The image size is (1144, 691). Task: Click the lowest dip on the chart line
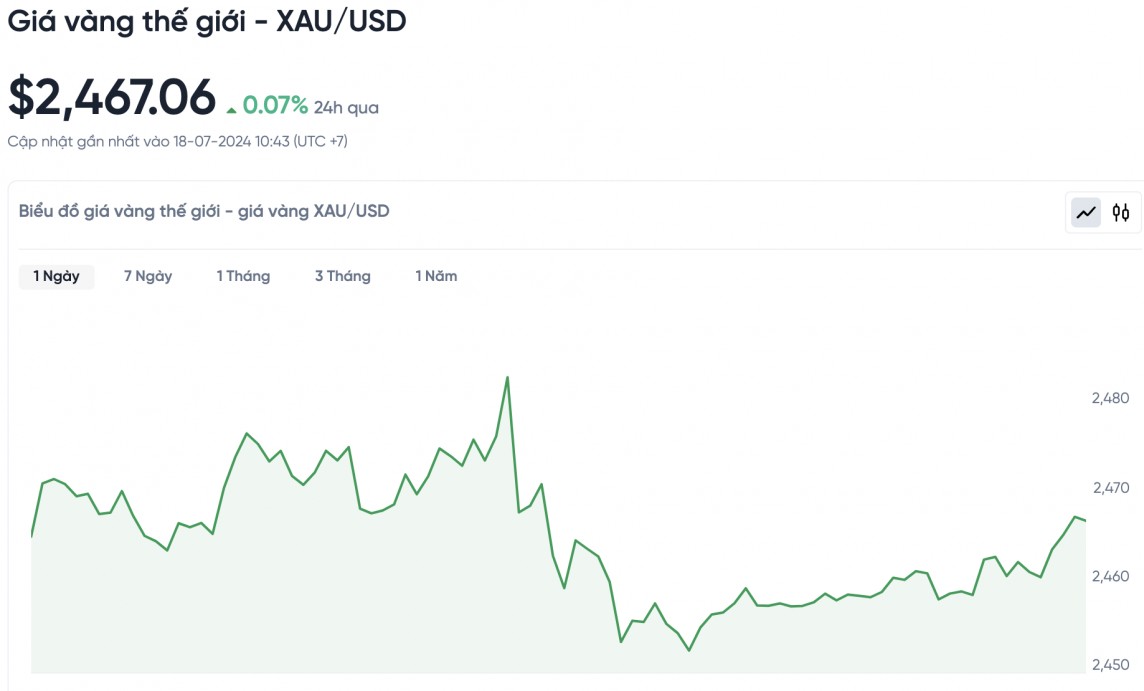tap(689, 650)
